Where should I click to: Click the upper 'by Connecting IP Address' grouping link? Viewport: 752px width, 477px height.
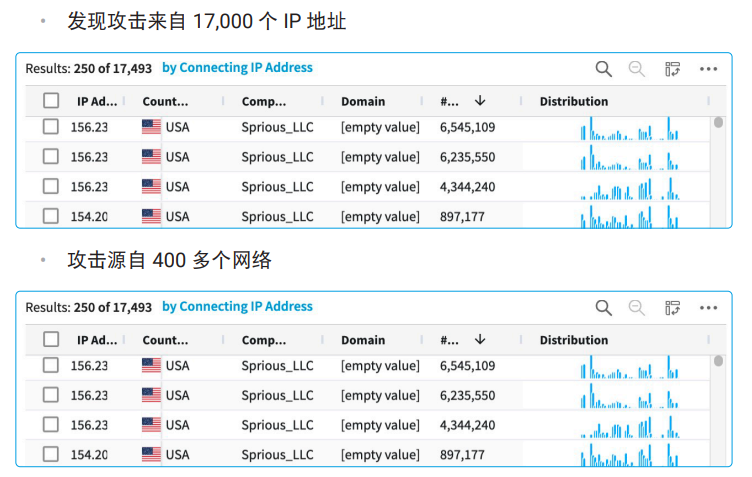[x=237, y=68]
